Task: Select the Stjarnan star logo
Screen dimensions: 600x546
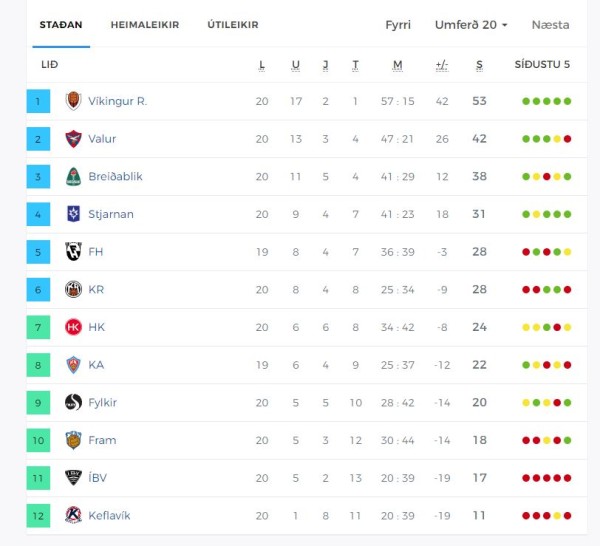Action: tap(73, 214)
